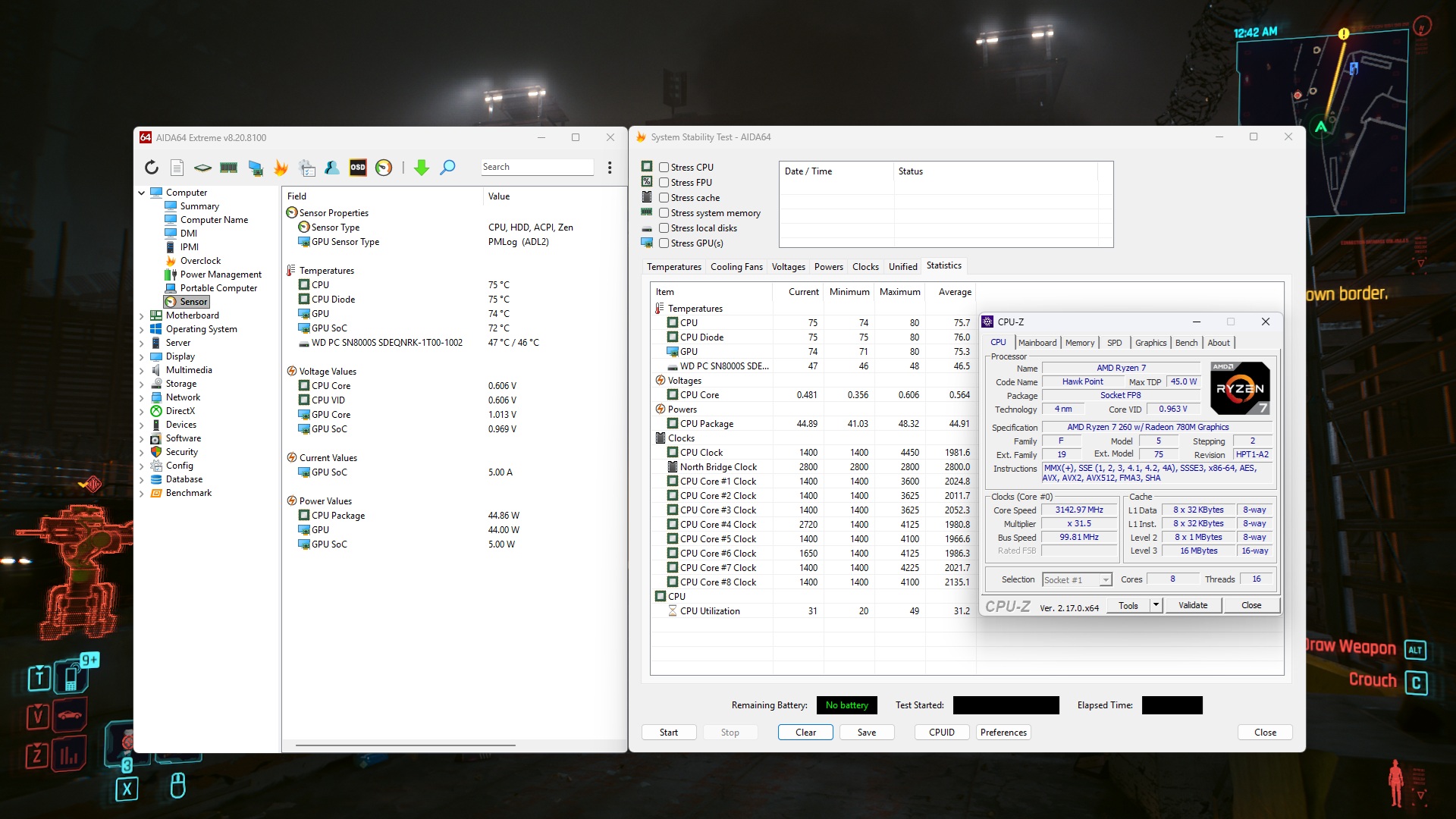Click the green download update arrow
Image resolution: width=1456 pixels, height=819 pixels.
click(x=422, y=168)
